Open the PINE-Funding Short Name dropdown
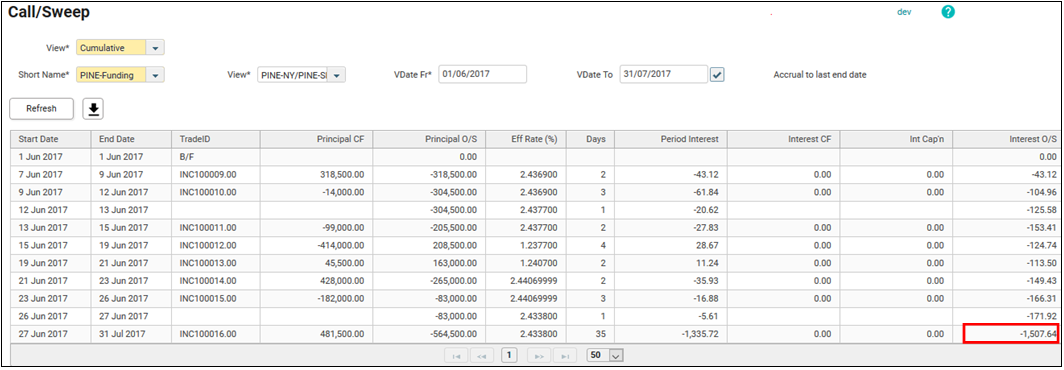 click(155, 75)
